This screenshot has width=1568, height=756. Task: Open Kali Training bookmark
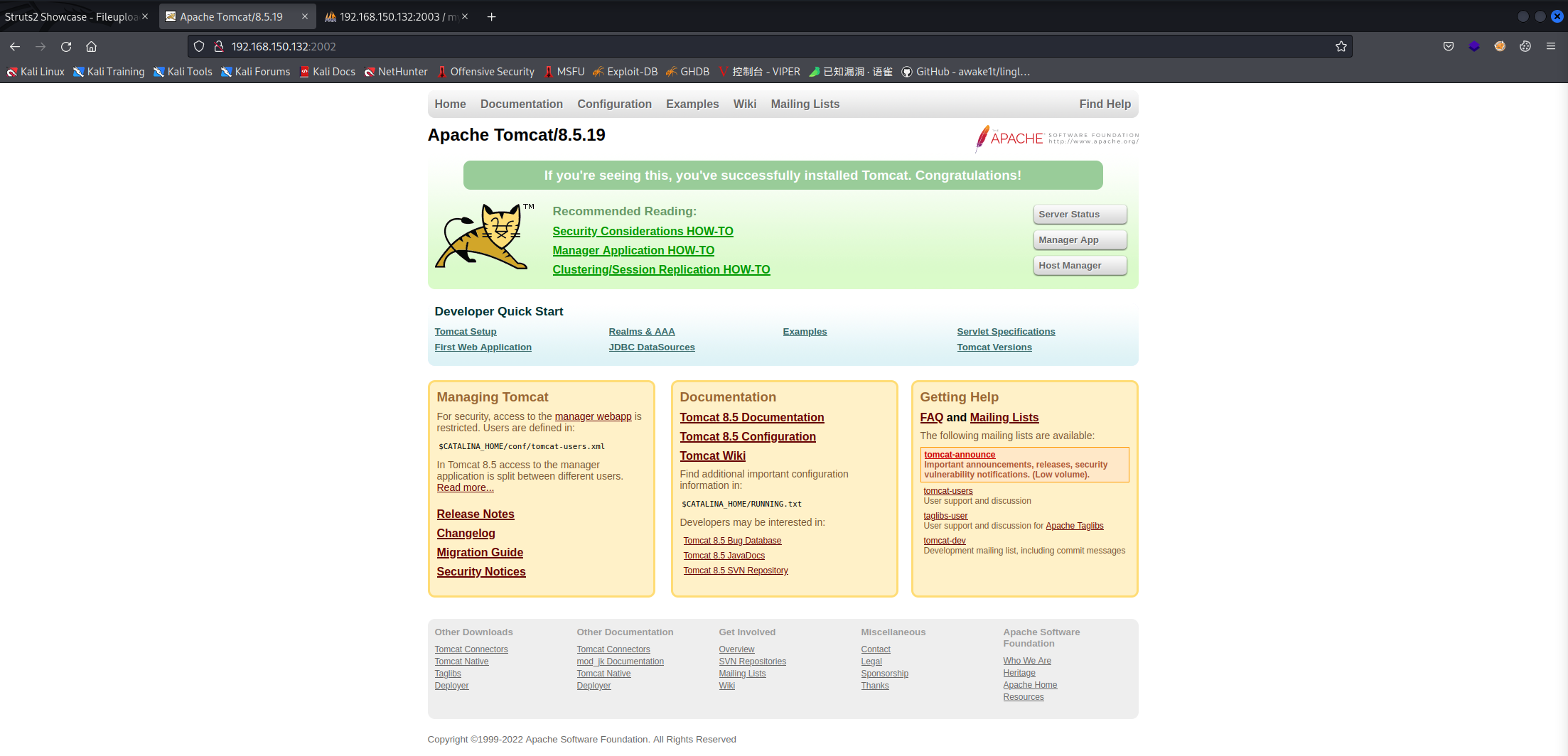(109, 72)
